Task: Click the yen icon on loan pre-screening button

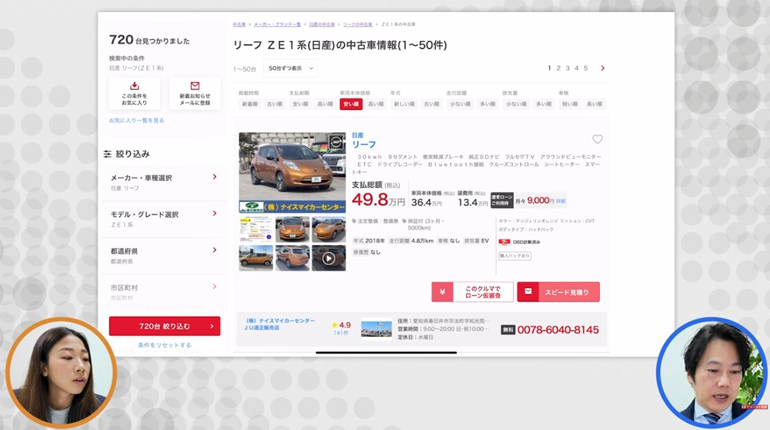Action: pos(442,292)
